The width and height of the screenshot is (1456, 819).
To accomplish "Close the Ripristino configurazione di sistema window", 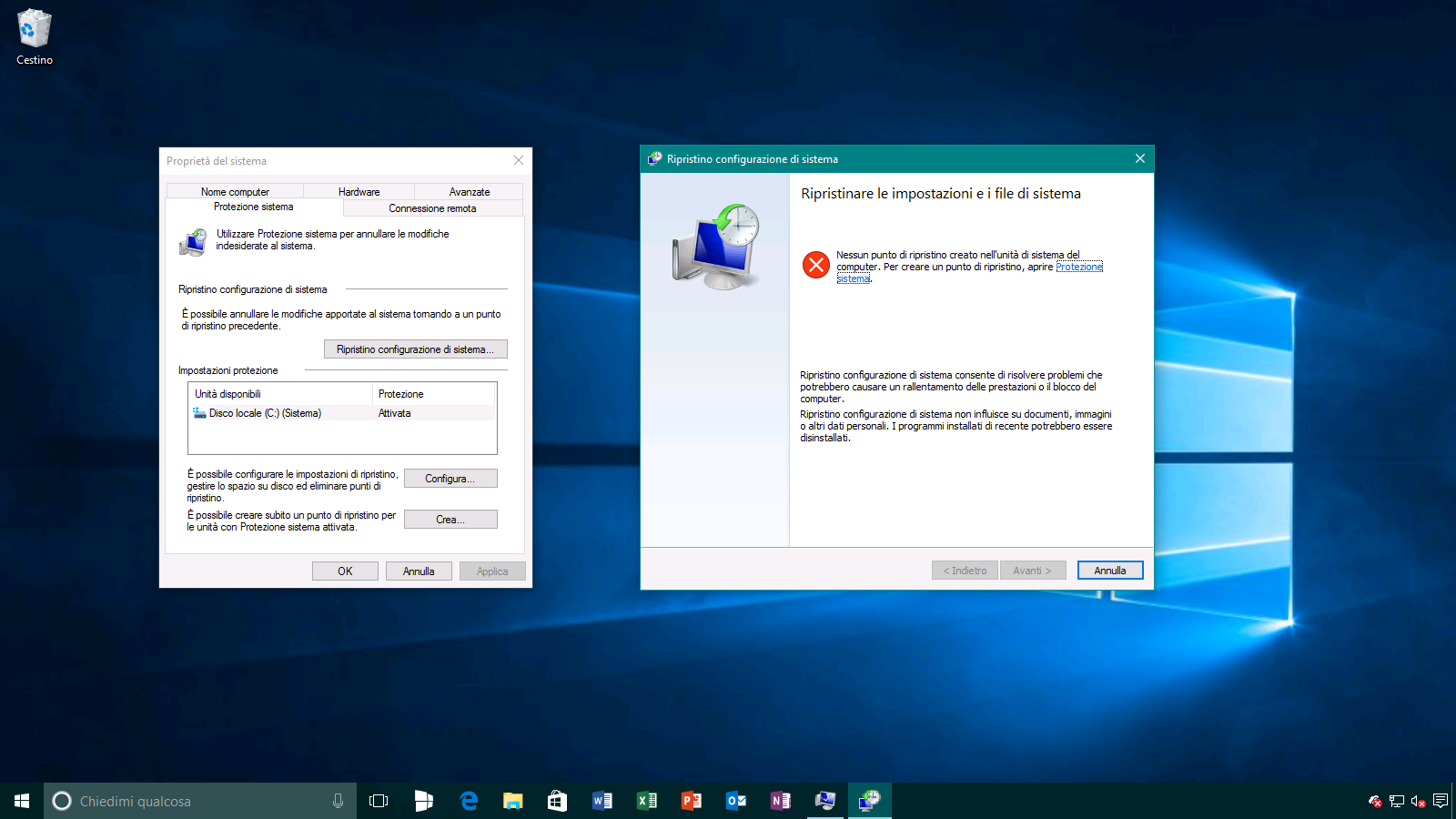I will pos(1139,158).
